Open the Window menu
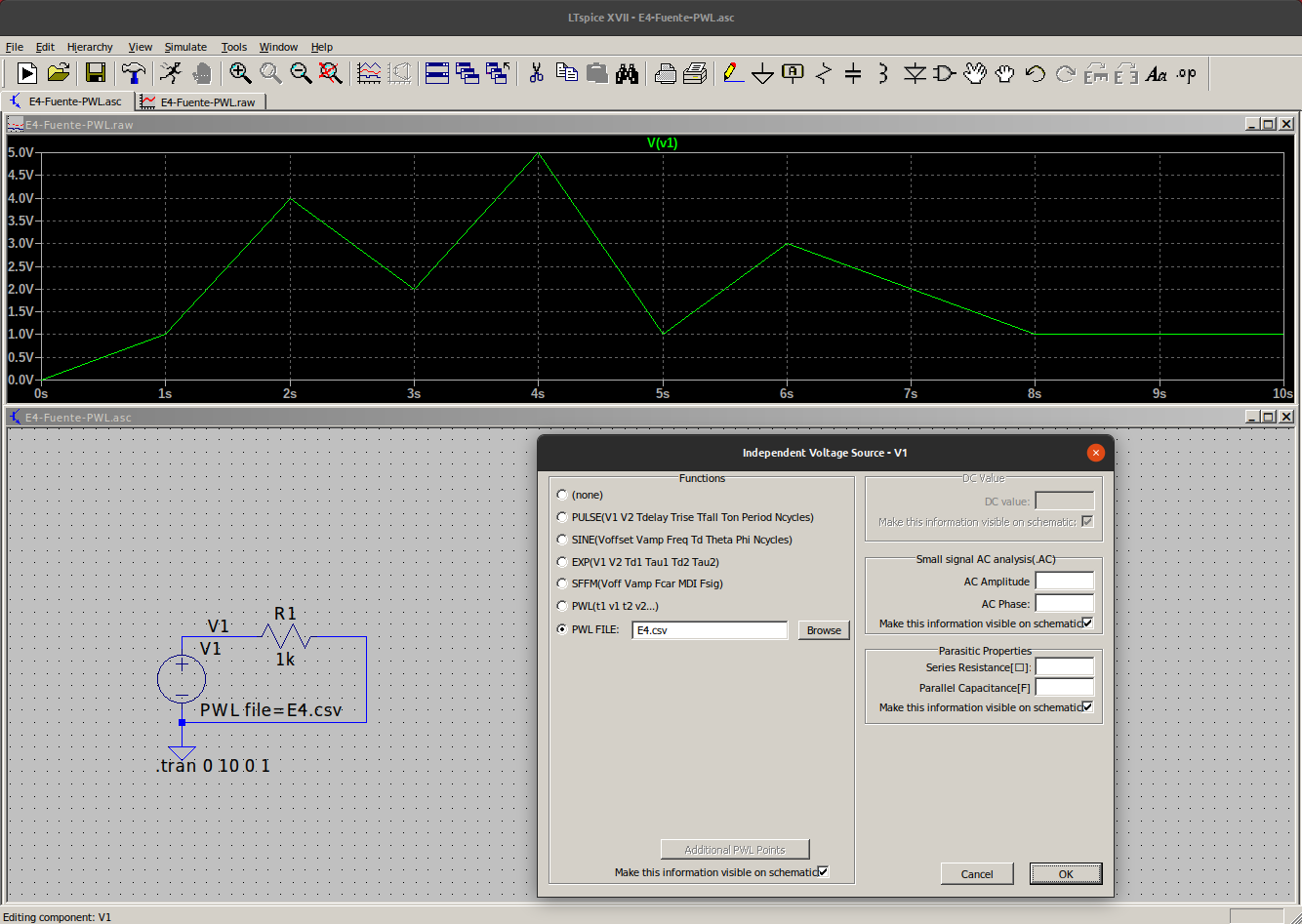Screen dimensions: 1302x924 [x=278, y=47]
